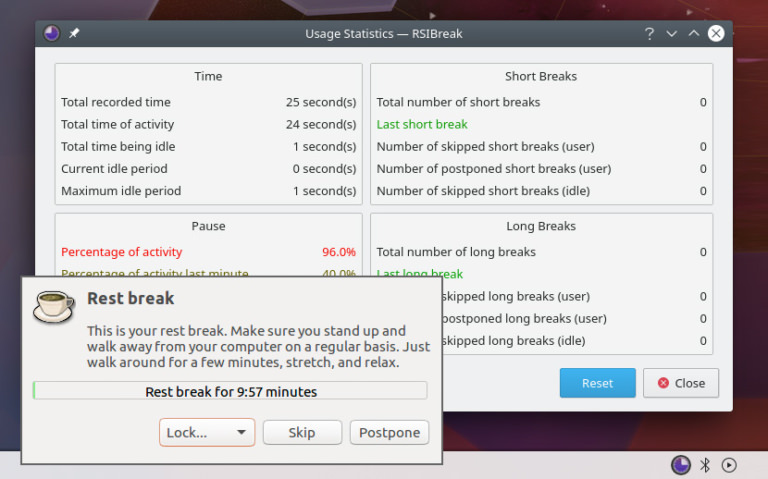Skip the rest break

point(301,432)
